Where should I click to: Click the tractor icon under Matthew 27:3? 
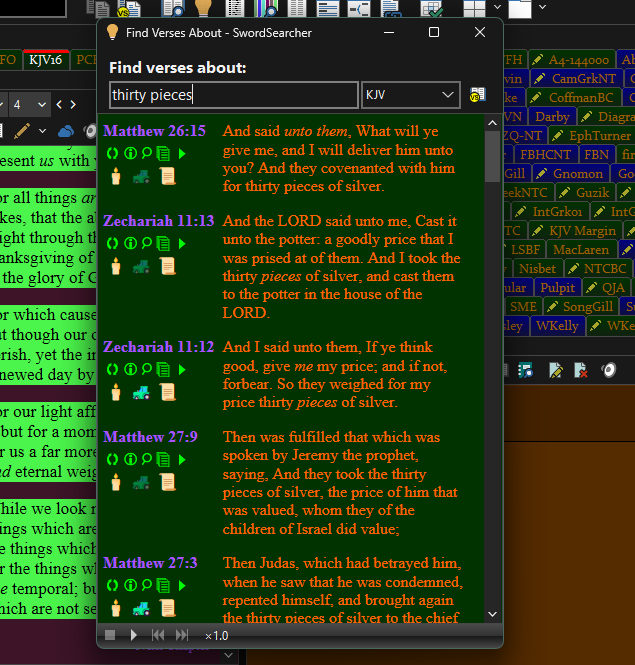click(x=141, y=609)
